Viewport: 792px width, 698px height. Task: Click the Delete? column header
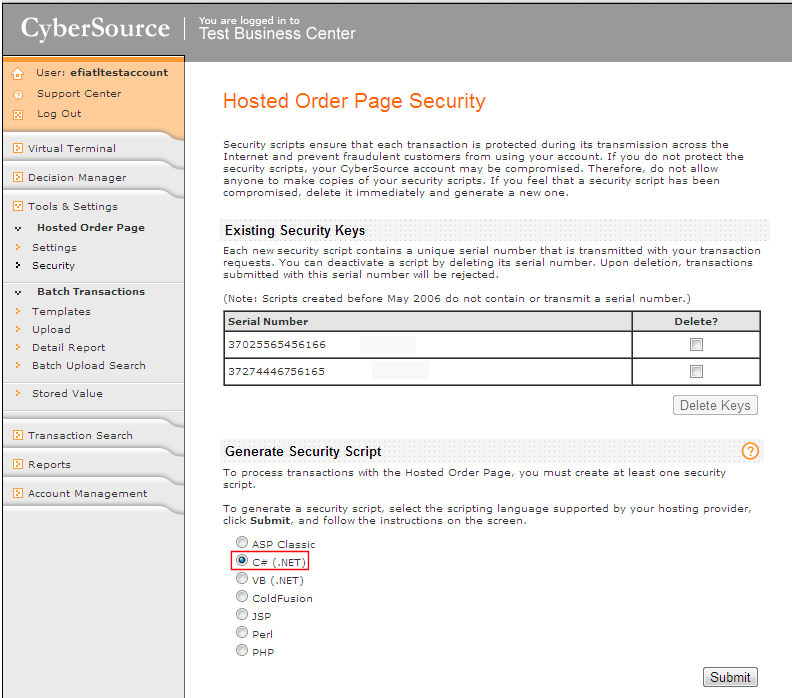(696, 321)
